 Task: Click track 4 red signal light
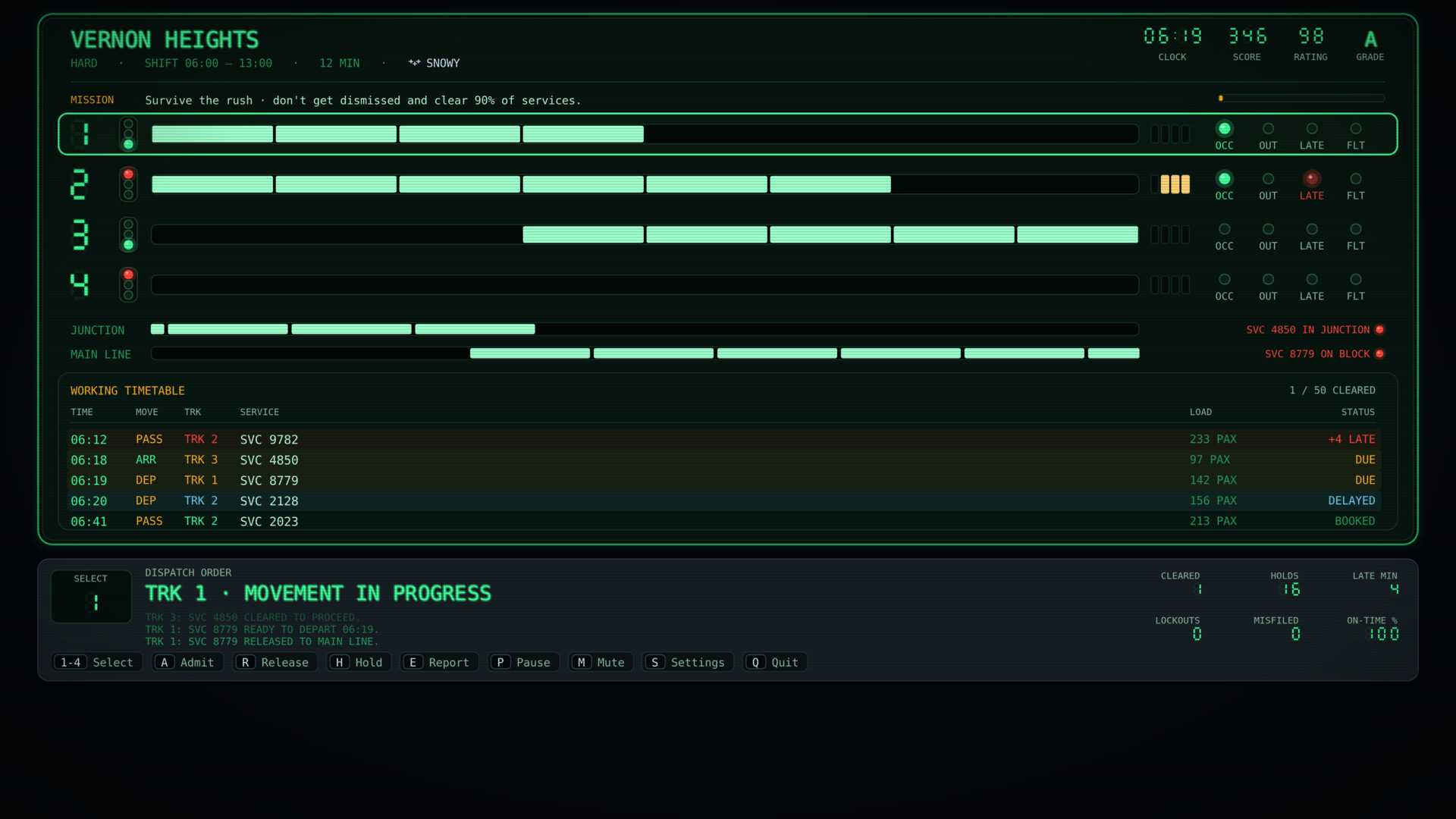128,275
